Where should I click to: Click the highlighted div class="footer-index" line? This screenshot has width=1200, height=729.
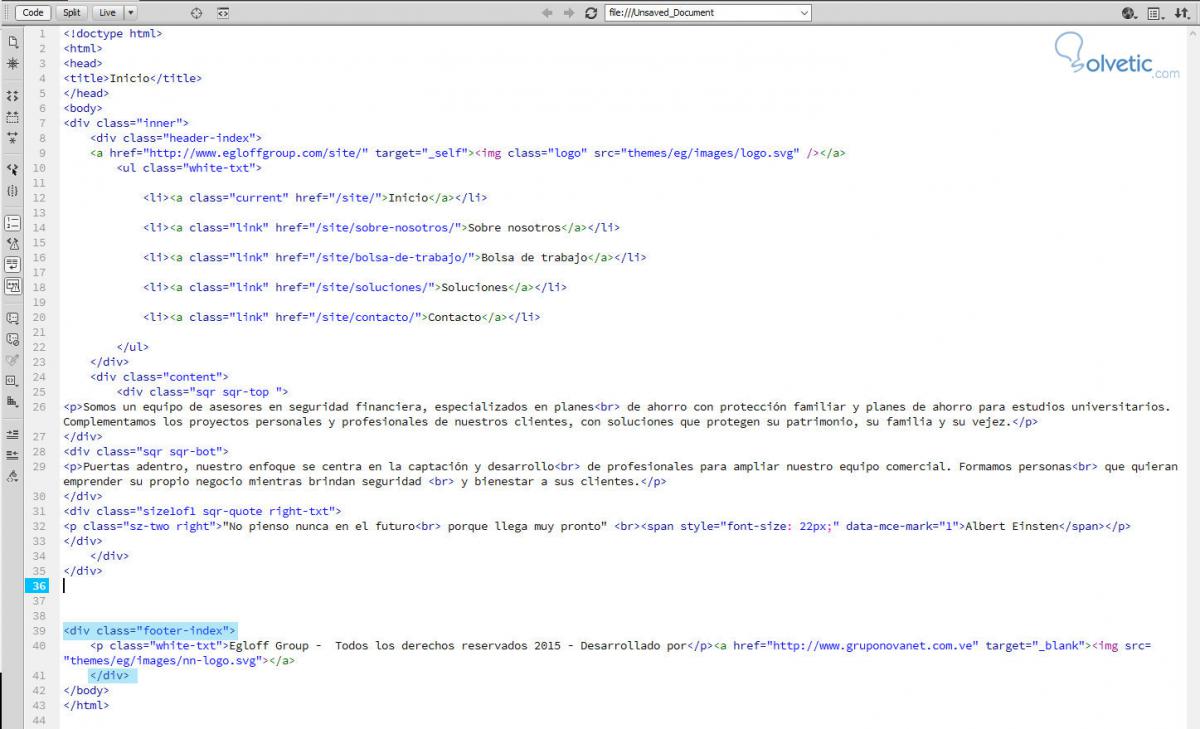point(149,630)
